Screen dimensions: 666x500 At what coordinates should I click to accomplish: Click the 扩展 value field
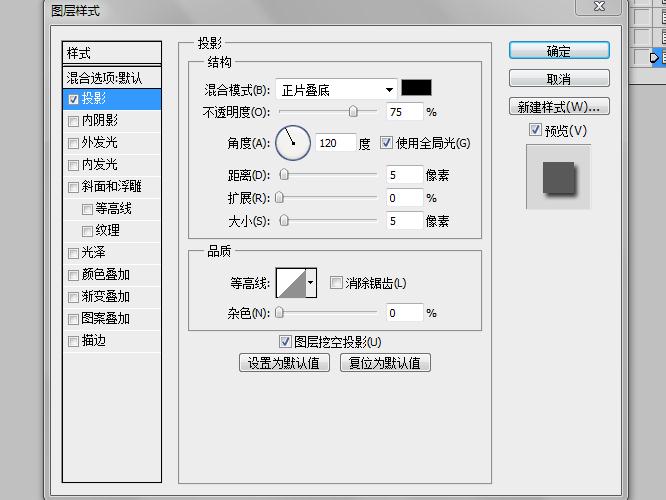(405, 198)
